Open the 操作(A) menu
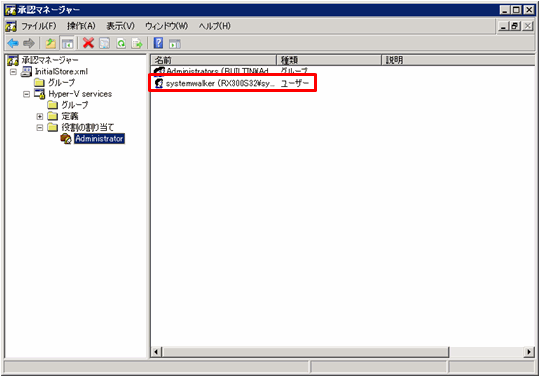Screen dimensions: 540x377 [81, 26]
